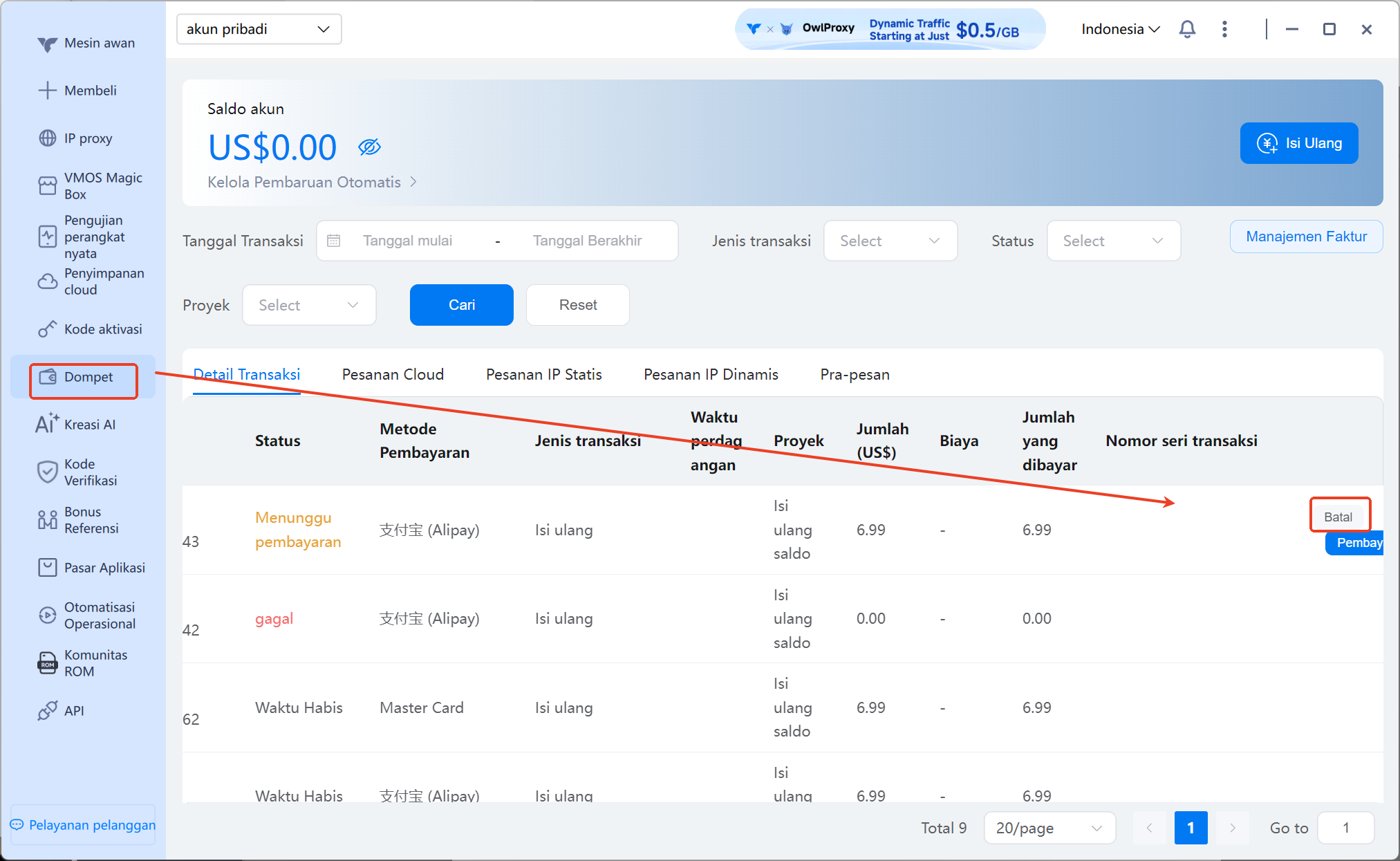Click the Isi Ulang button
This screenshot has width=1400, height=861.
point(1299,143)
